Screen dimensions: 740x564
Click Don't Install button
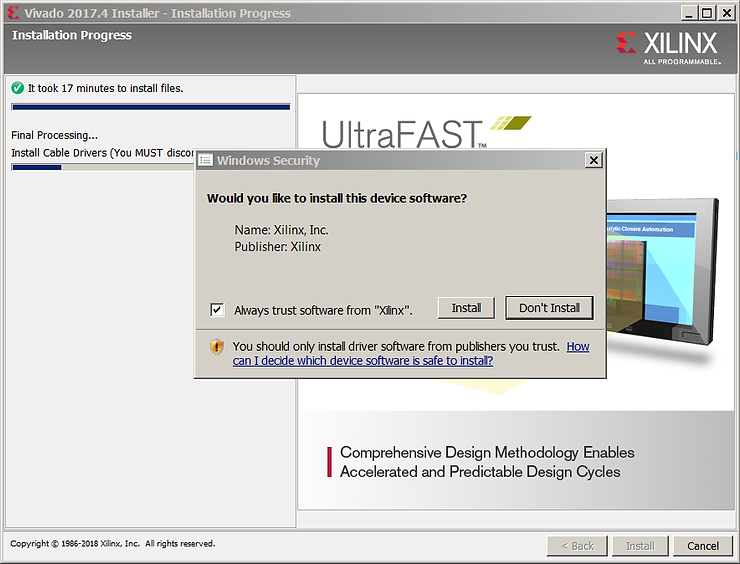549,308
